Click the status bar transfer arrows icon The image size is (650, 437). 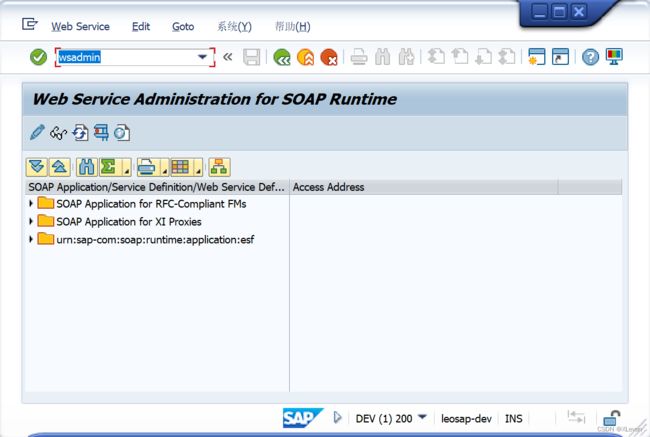(x=576, y=417)
